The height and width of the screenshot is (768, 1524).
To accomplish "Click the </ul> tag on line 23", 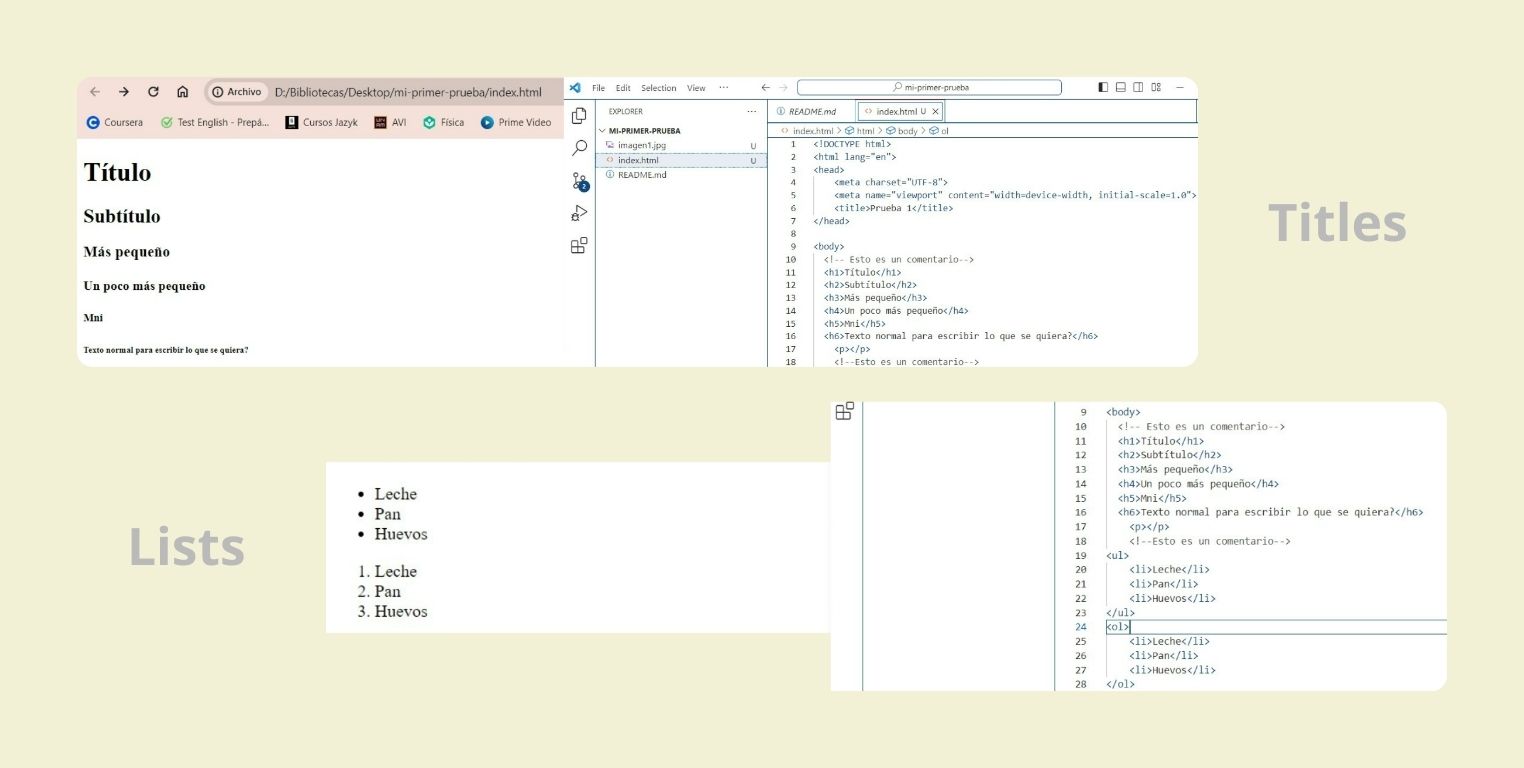I will click(1120, 613).
